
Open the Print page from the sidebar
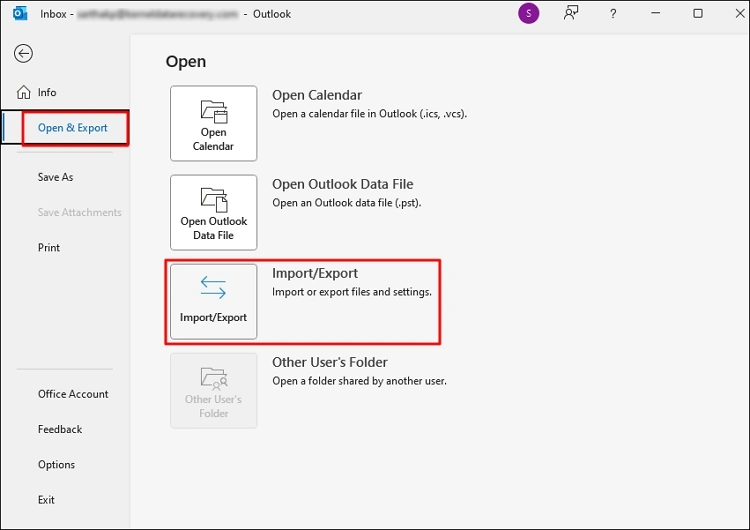(49, 247)
